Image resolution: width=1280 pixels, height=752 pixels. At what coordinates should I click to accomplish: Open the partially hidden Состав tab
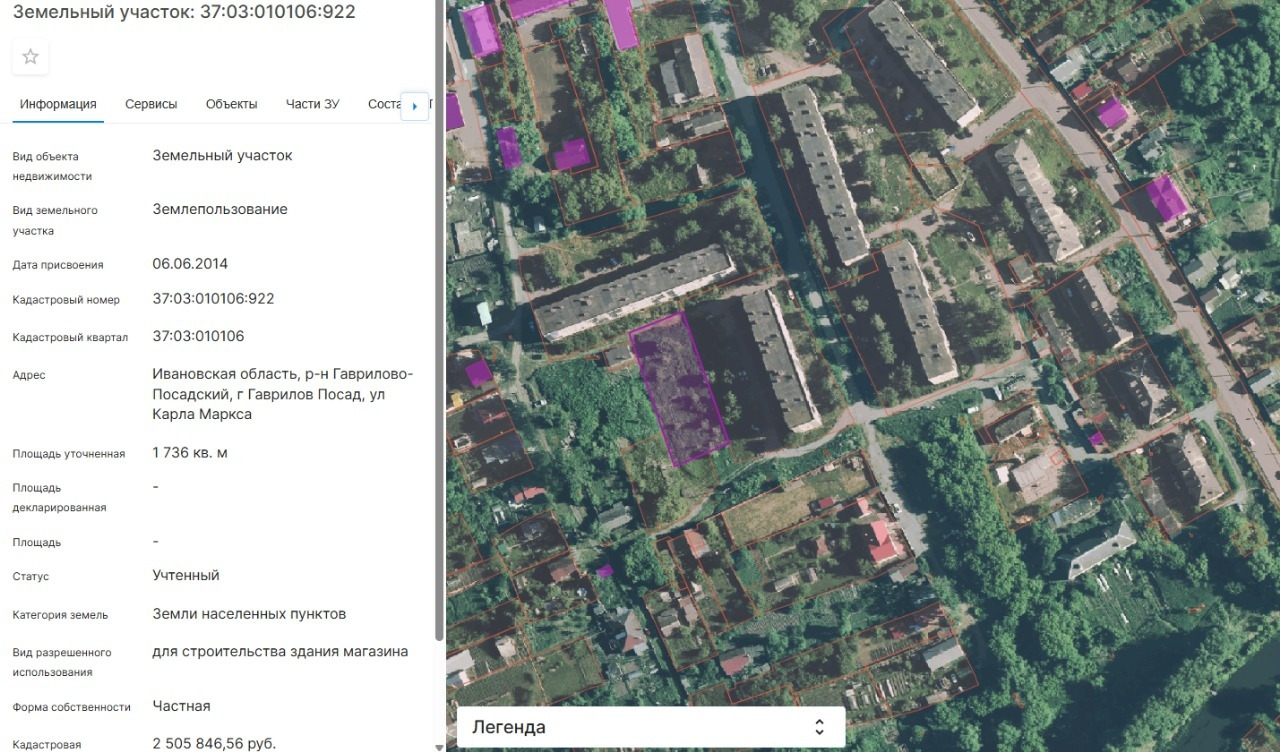pyautogui.click(x=384, y=104)
